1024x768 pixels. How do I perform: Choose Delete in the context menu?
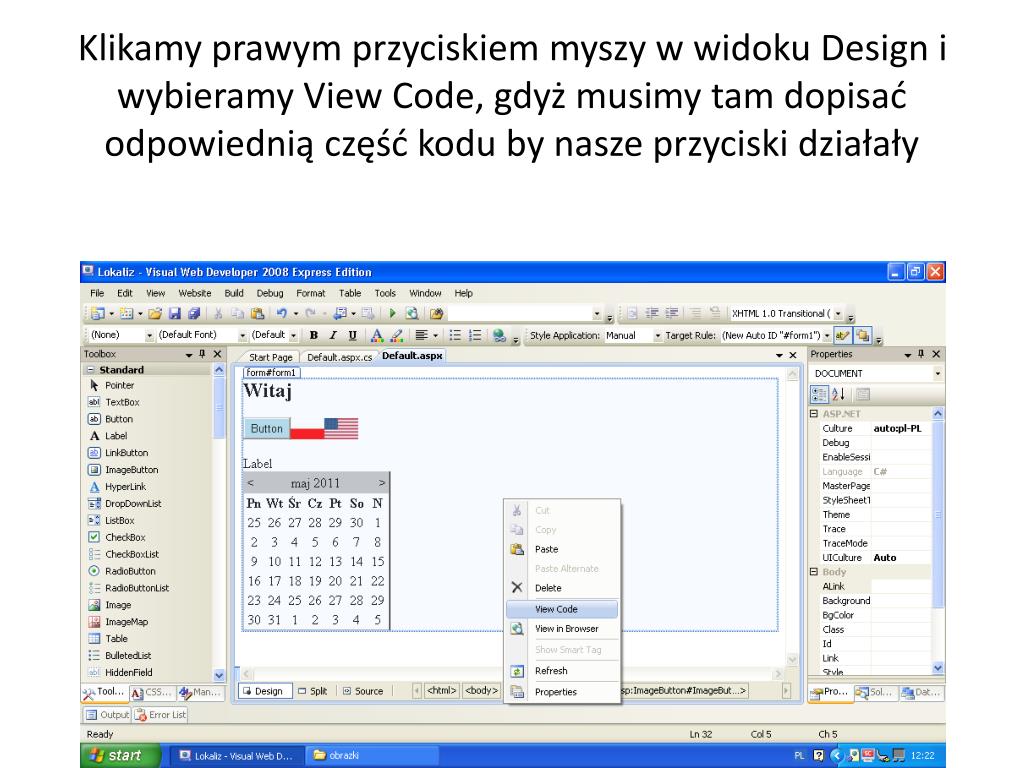(x=562, y=588)
